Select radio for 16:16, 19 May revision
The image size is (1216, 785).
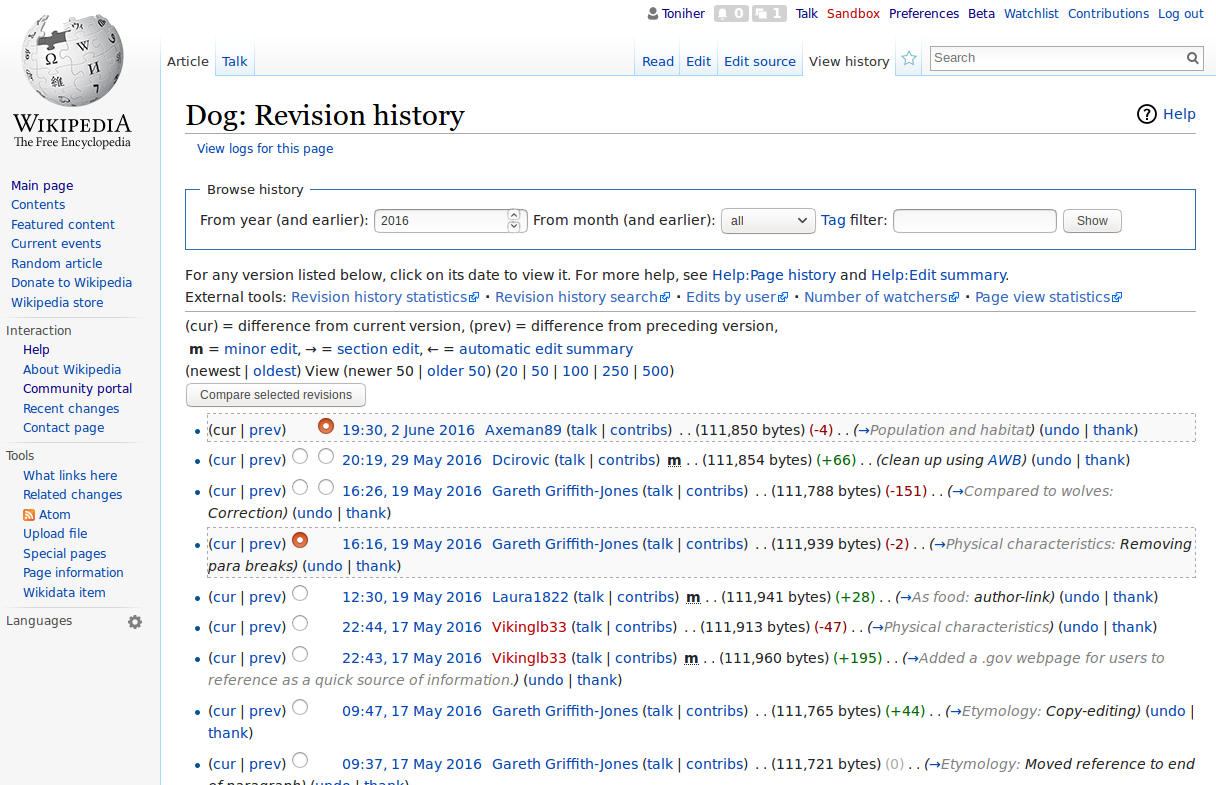pyautogui.click(x=300, y=541)
